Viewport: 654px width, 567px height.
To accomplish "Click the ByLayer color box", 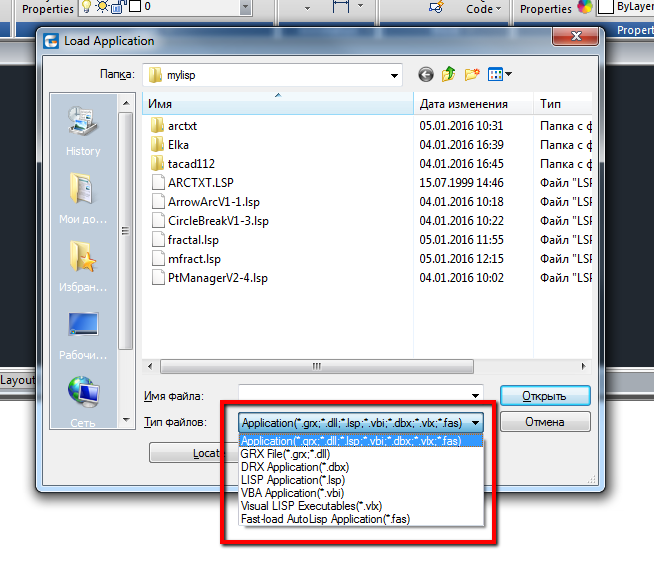I will tap(606, 7).
